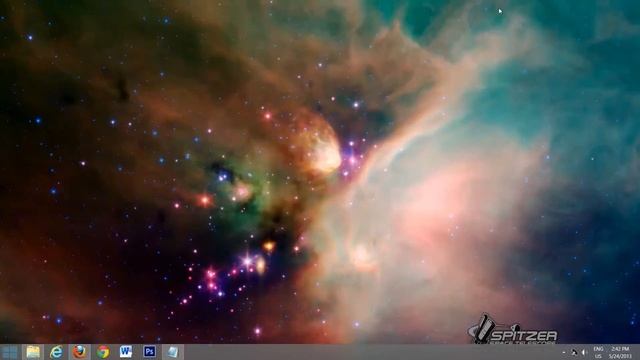Open the clock showing 2:42 PM

pyautogui.click(x=620, y=352)
